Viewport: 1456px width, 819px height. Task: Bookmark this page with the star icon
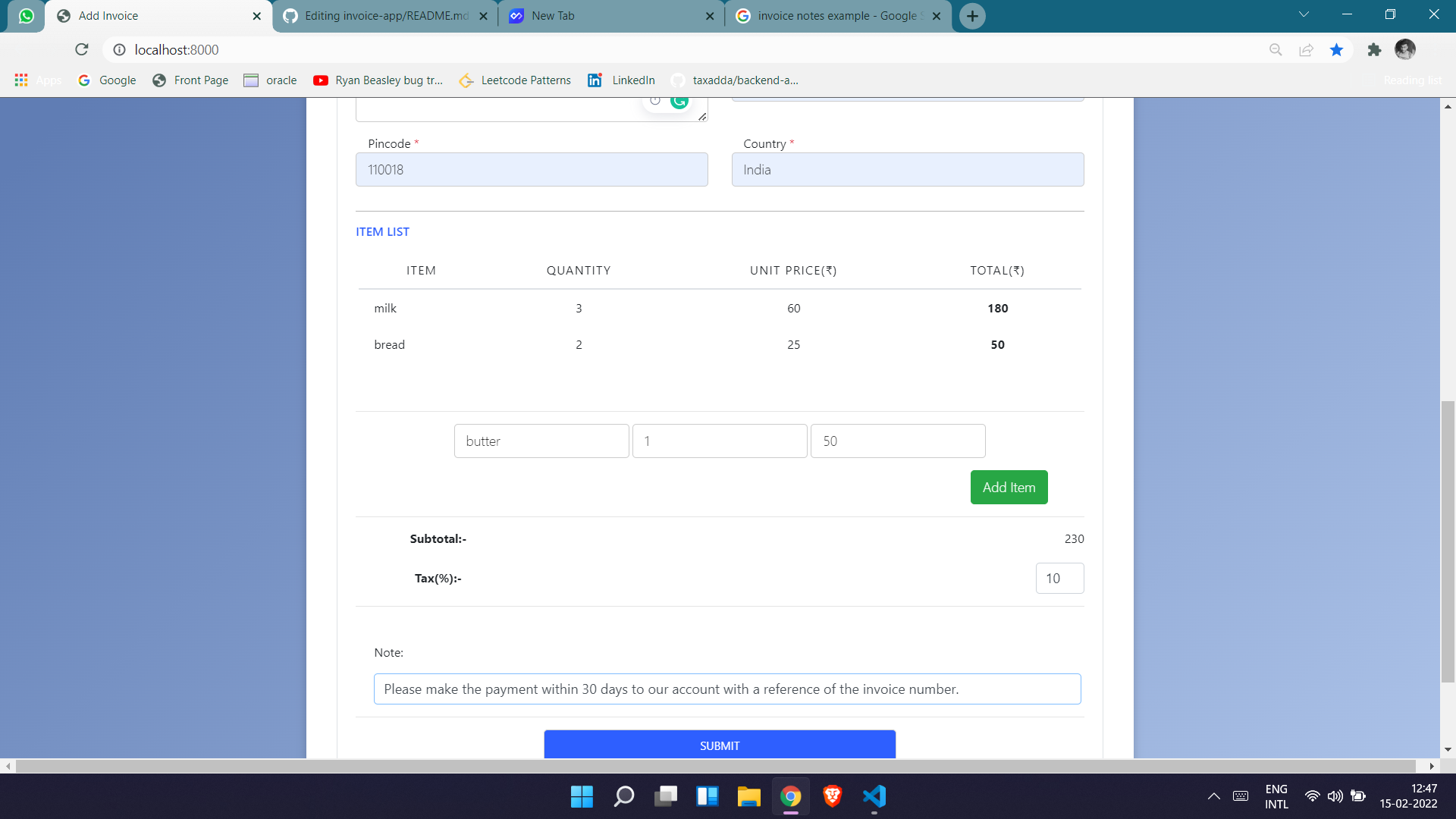tap(1337, 49)
